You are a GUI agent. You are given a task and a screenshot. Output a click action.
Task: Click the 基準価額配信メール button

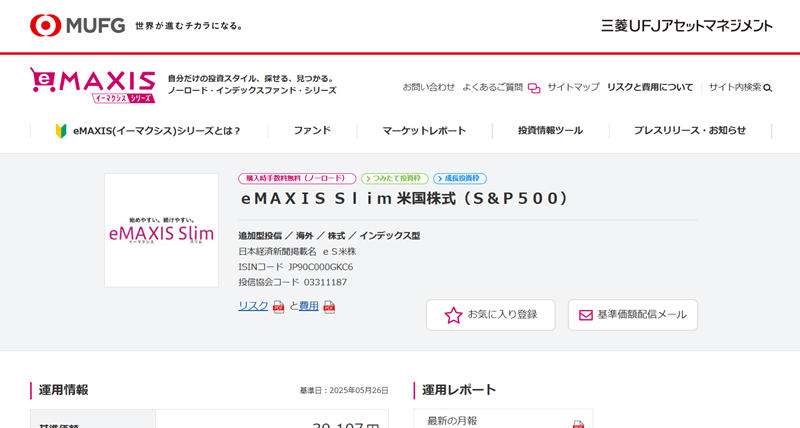633,315
